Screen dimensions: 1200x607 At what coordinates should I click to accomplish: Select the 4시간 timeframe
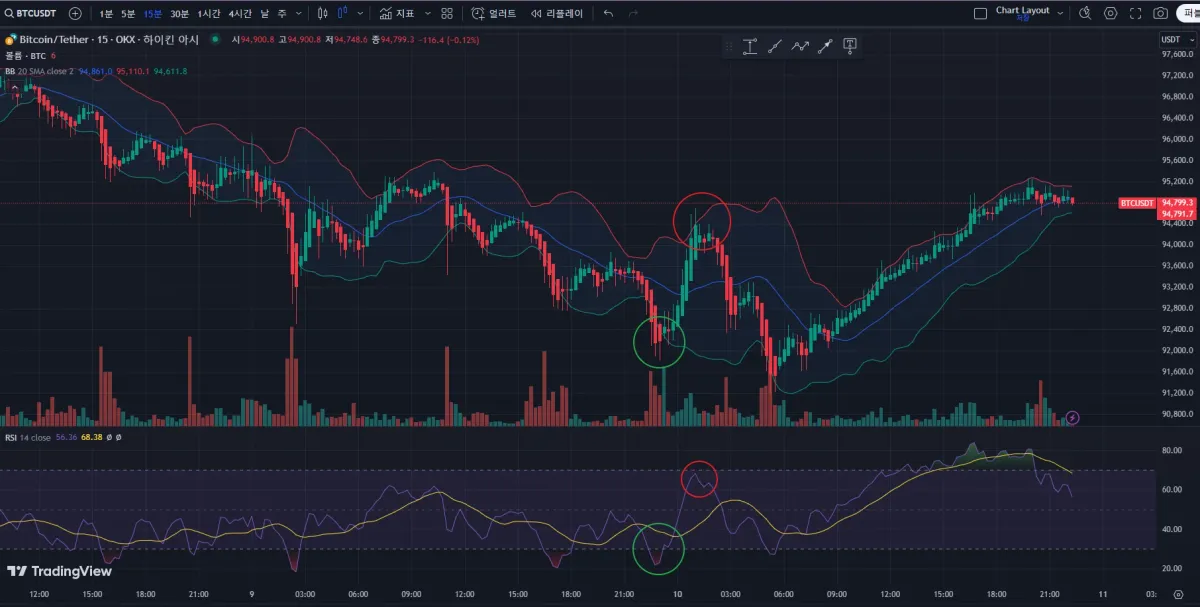tap(240, 14)
